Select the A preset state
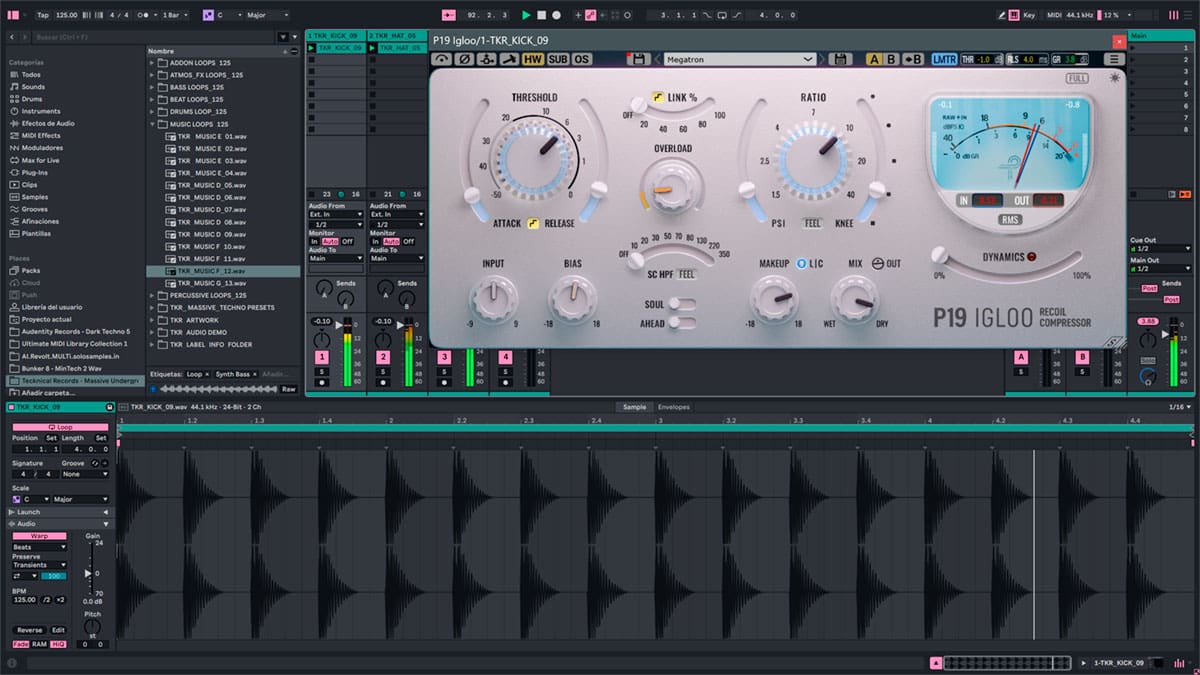1200x675 pixels. pos(874,59)
